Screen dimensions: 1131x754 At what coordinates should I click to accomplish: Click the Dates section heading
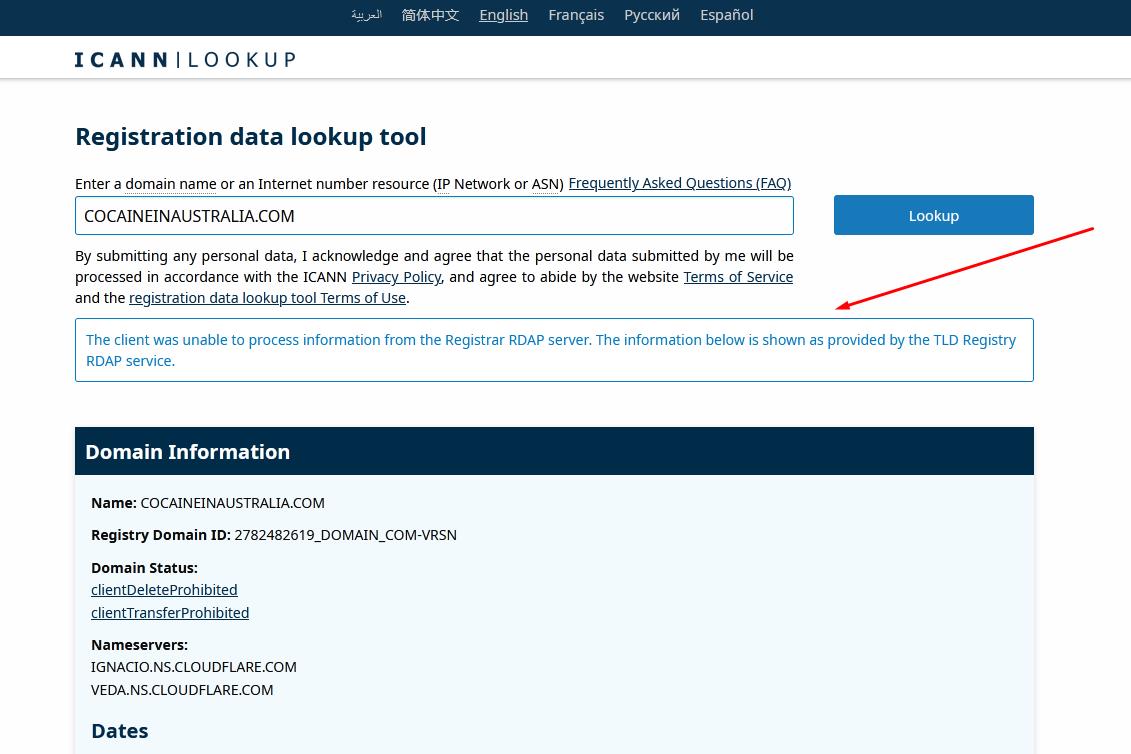[x=120, y=731]
